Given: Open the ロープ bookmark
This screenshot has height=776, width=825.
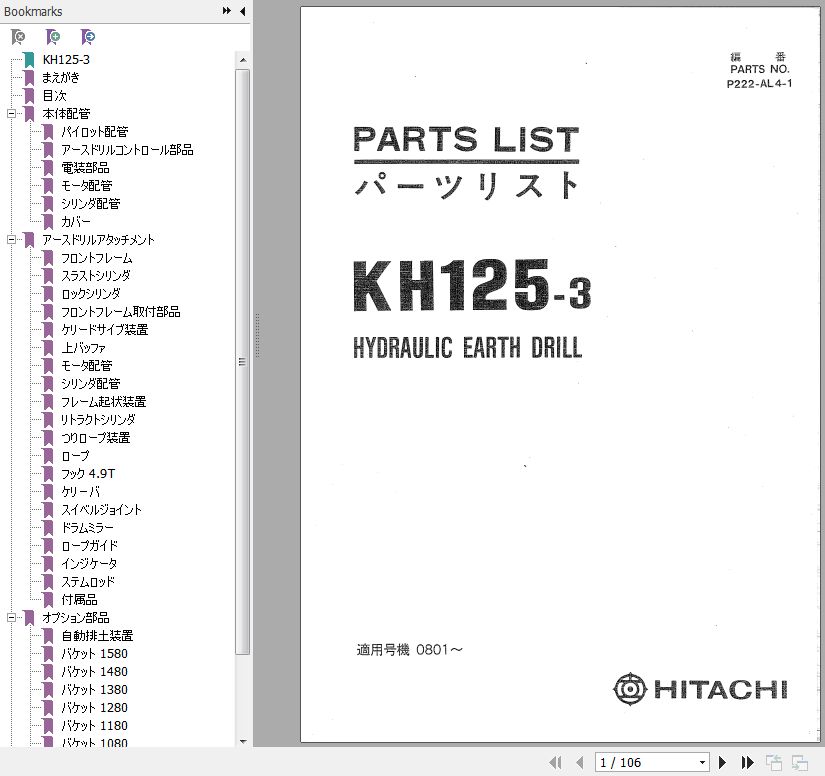Looking at the screenshot, I should tap(75, 456).
